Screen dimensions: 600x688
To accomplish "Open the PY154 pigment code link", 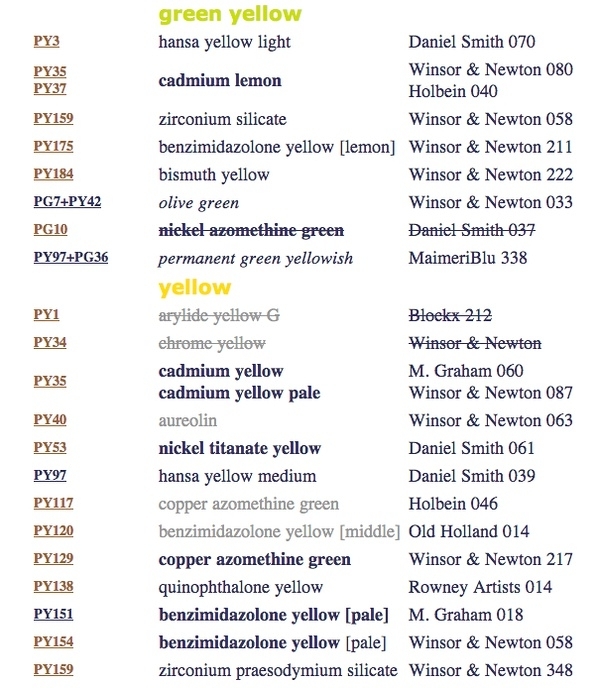I will (53, 641).
